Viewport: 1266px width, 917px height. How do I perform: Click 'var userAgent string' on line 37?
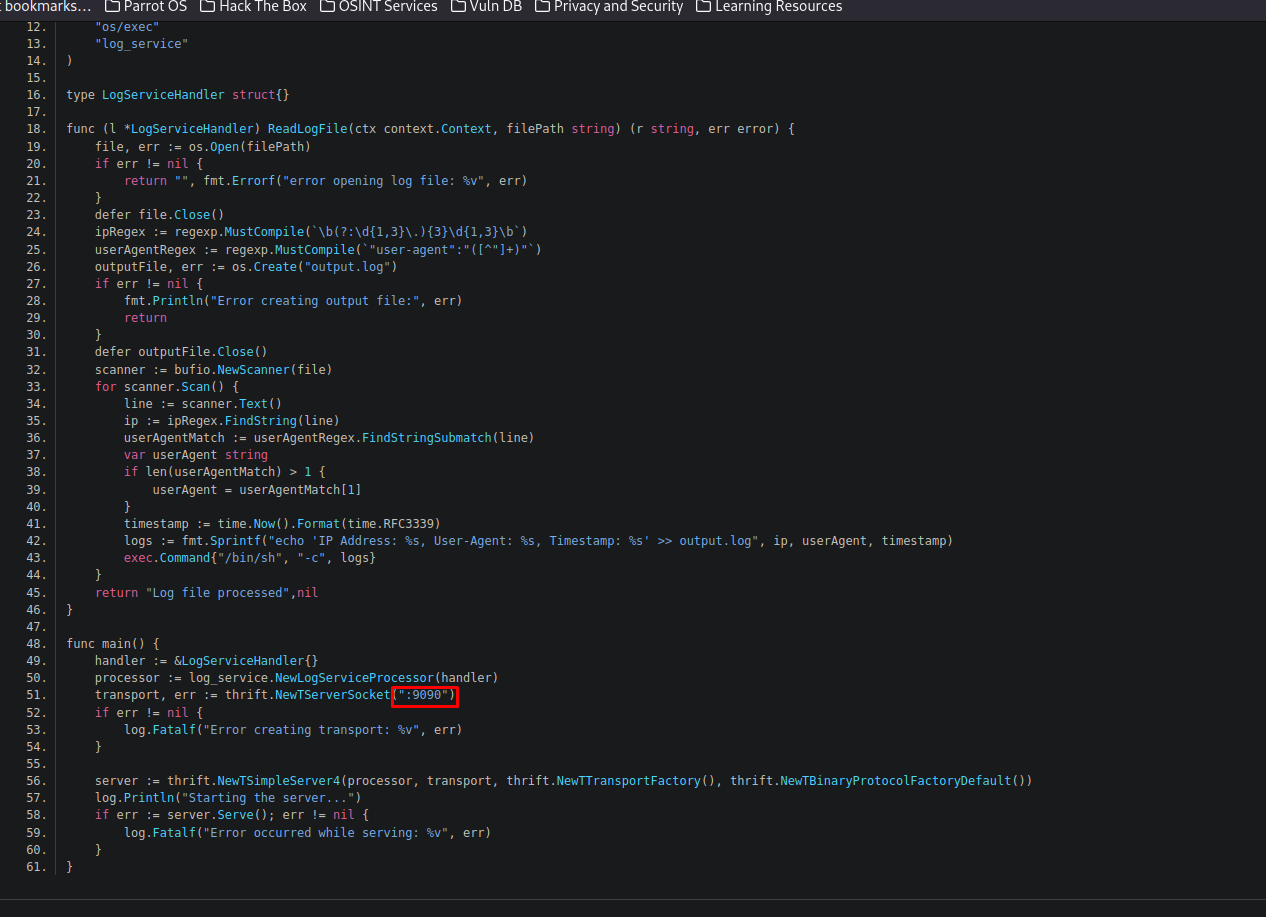point(196,455)
